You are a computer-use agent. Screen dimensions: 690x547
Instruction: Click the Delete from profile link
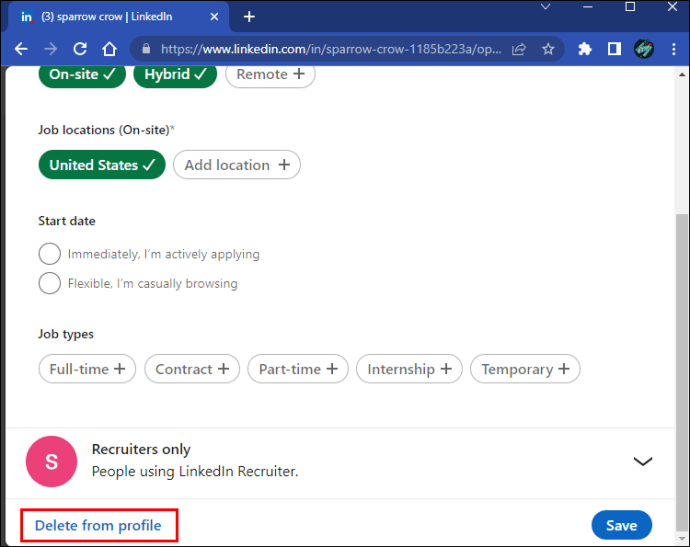tap(98, 525)
